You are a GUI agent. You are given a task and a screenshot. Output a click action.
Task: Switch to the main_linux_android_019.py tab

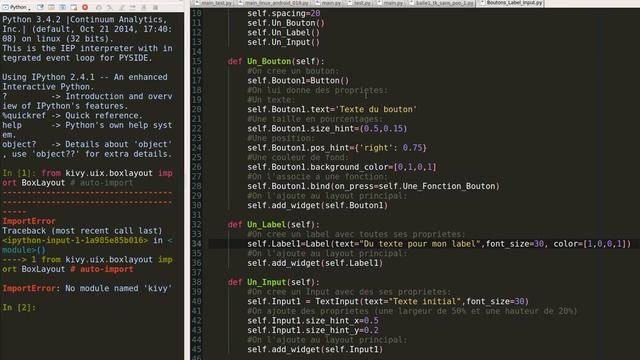[273, 3]
